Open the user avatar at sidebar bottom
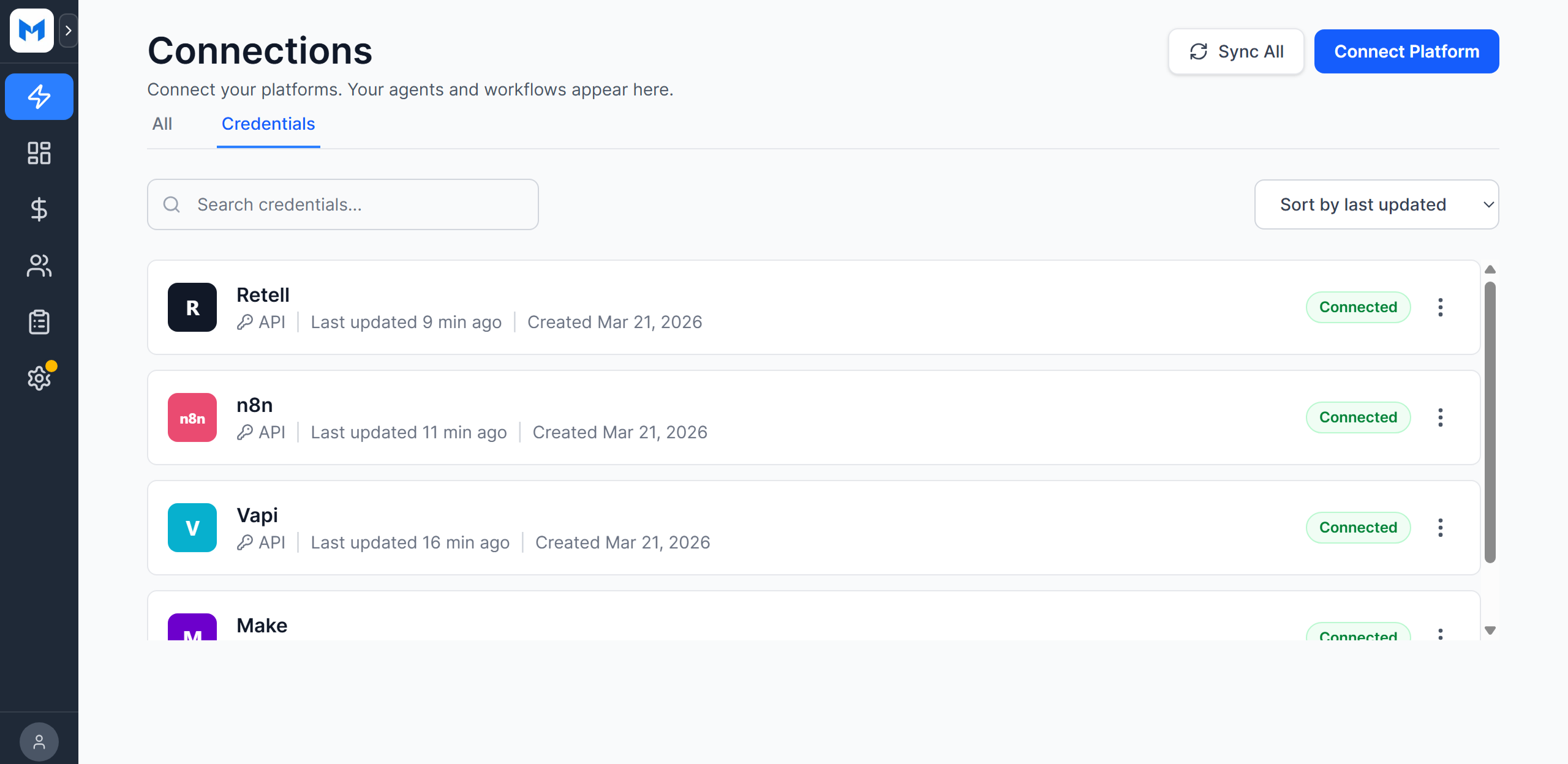This screenshot has width=1568, height=764. click(x=39, y=741)
